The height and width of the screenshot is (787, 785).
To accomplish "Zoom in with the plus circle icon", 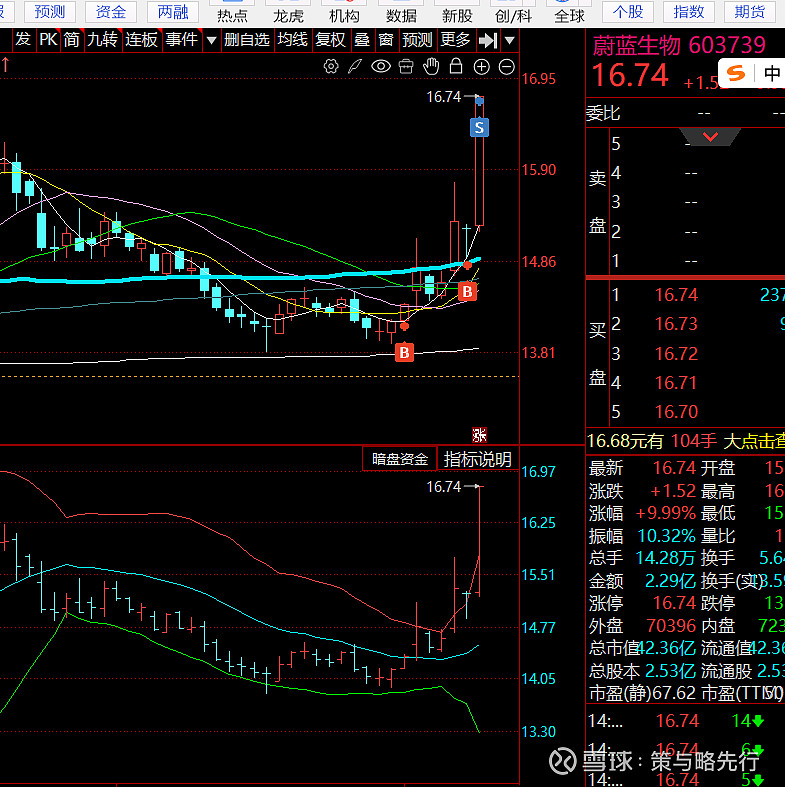I will point(482,66).
